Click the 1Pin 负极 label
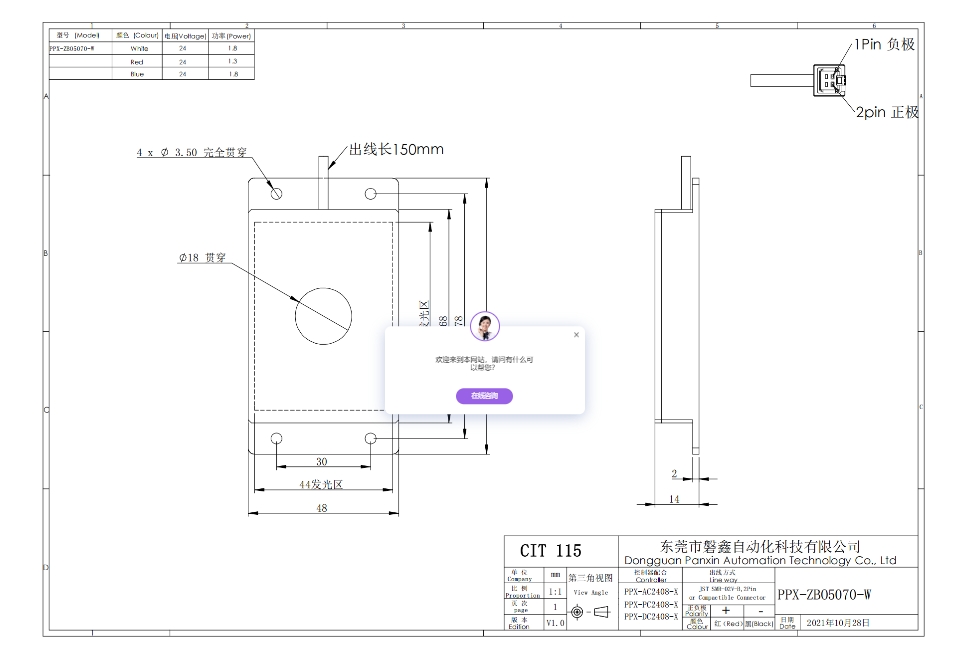 point(884,45)
